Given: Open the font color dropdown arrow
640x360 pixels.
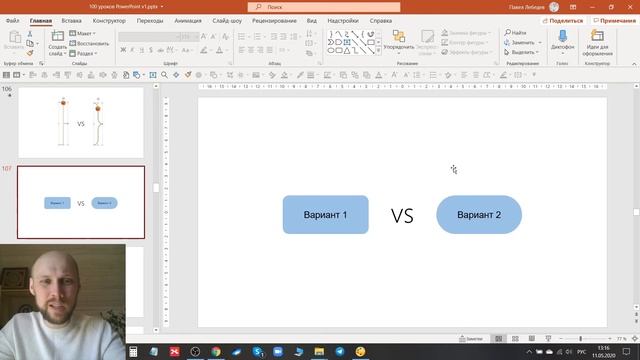Looking at the screenshot, I should pos(227,50).
